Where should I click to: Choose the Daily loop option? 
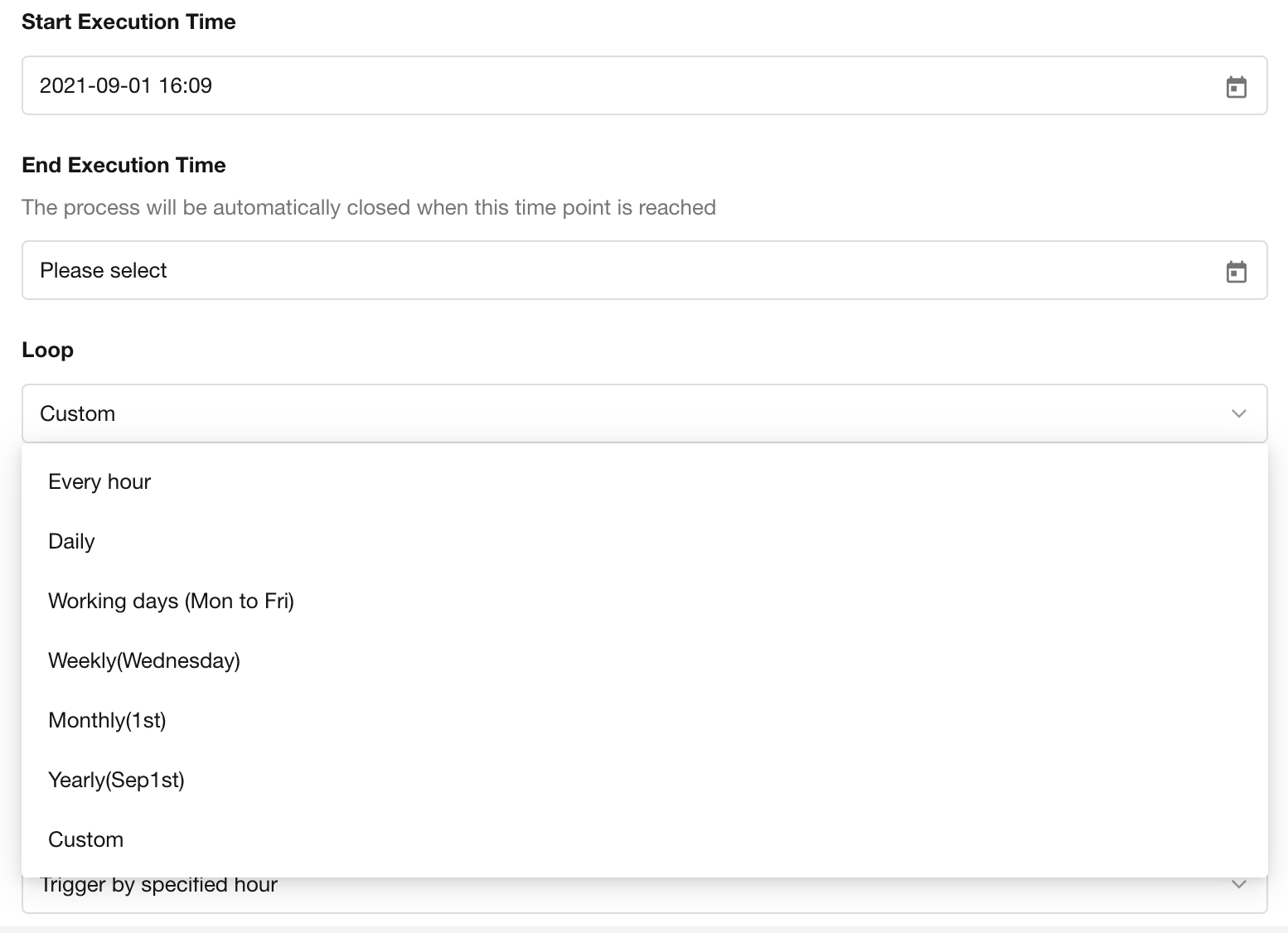(x=72, y=541)
